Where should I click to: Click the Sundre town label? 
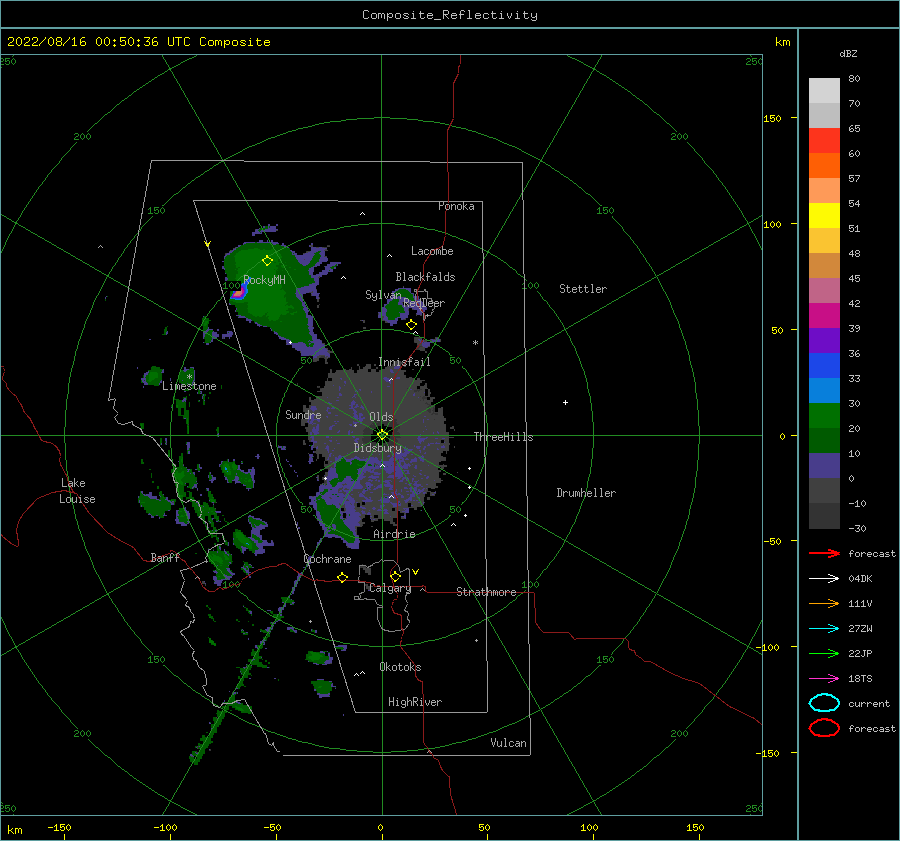(303, 414)
